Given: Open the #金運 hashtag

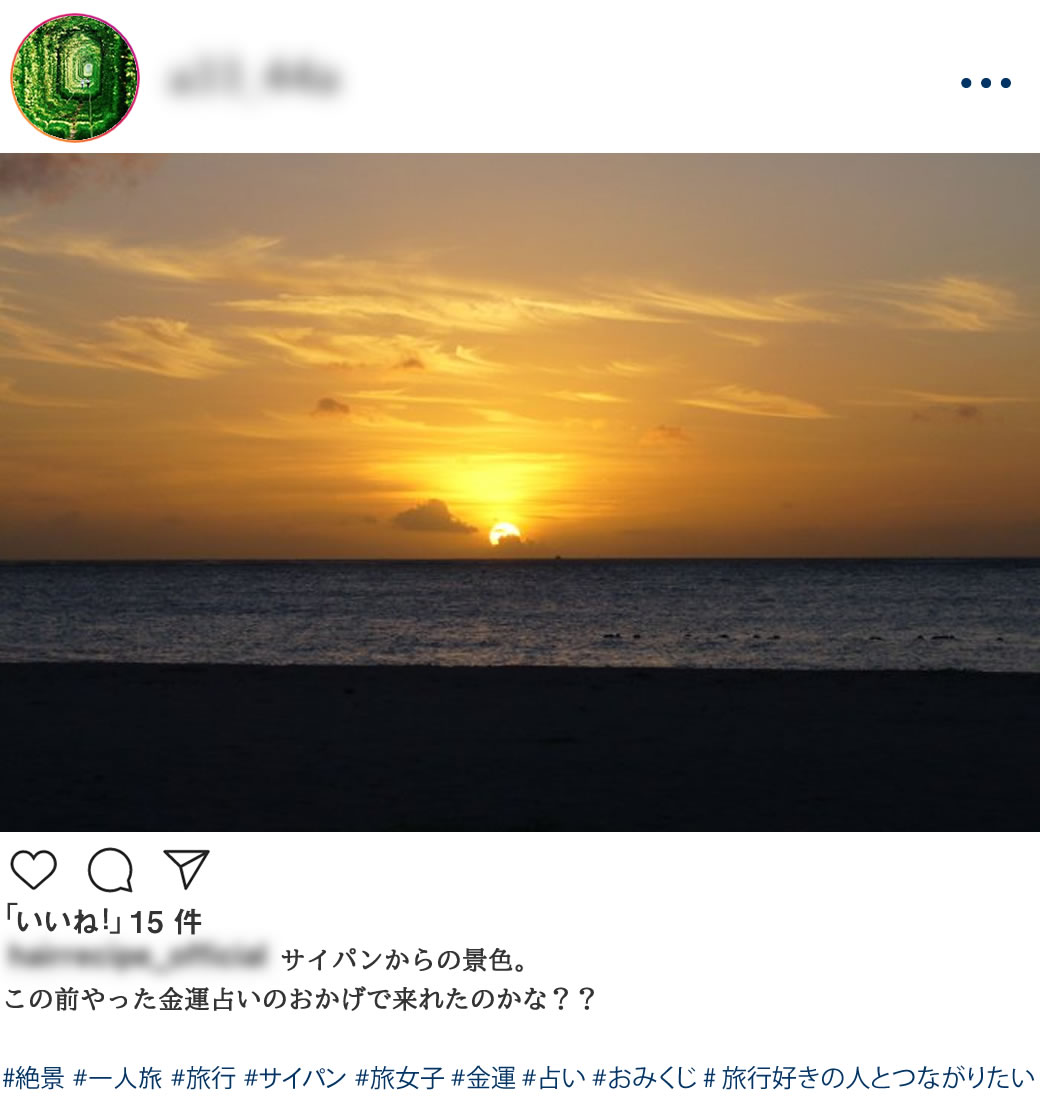Looking at the screenshot, I should pyautogui.click(x=483, y=1078).
